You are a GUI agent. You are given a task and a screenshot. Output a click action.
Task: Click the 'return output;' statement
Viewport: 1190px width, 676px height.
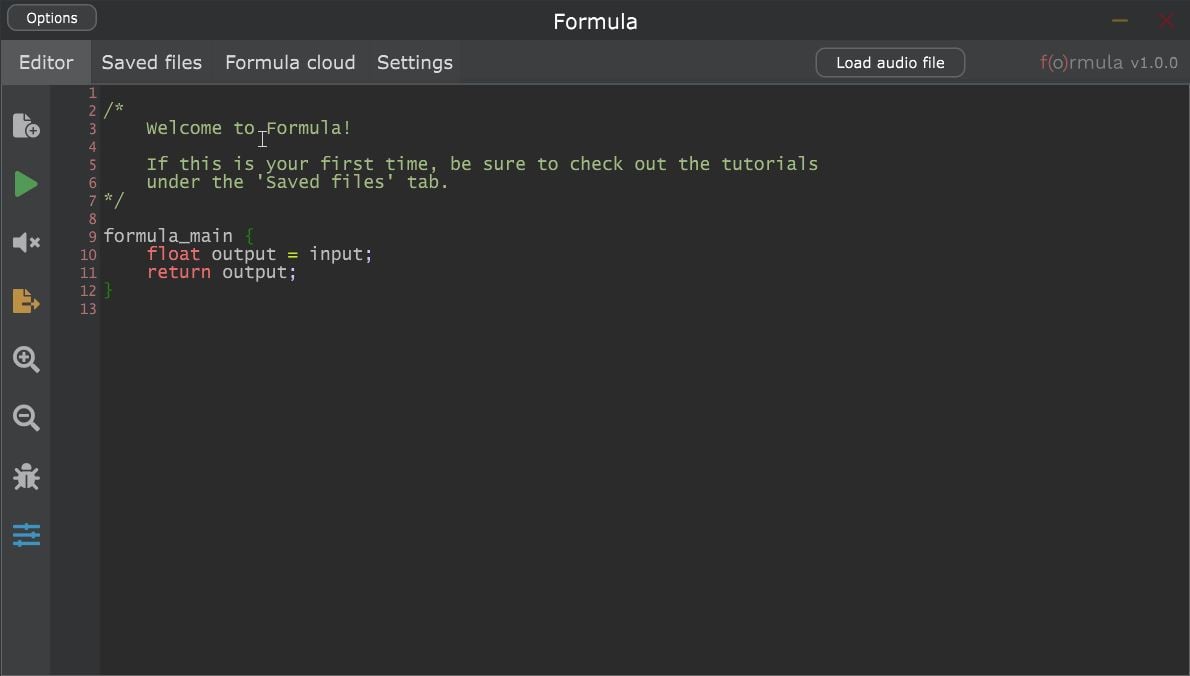click(221, 272)
